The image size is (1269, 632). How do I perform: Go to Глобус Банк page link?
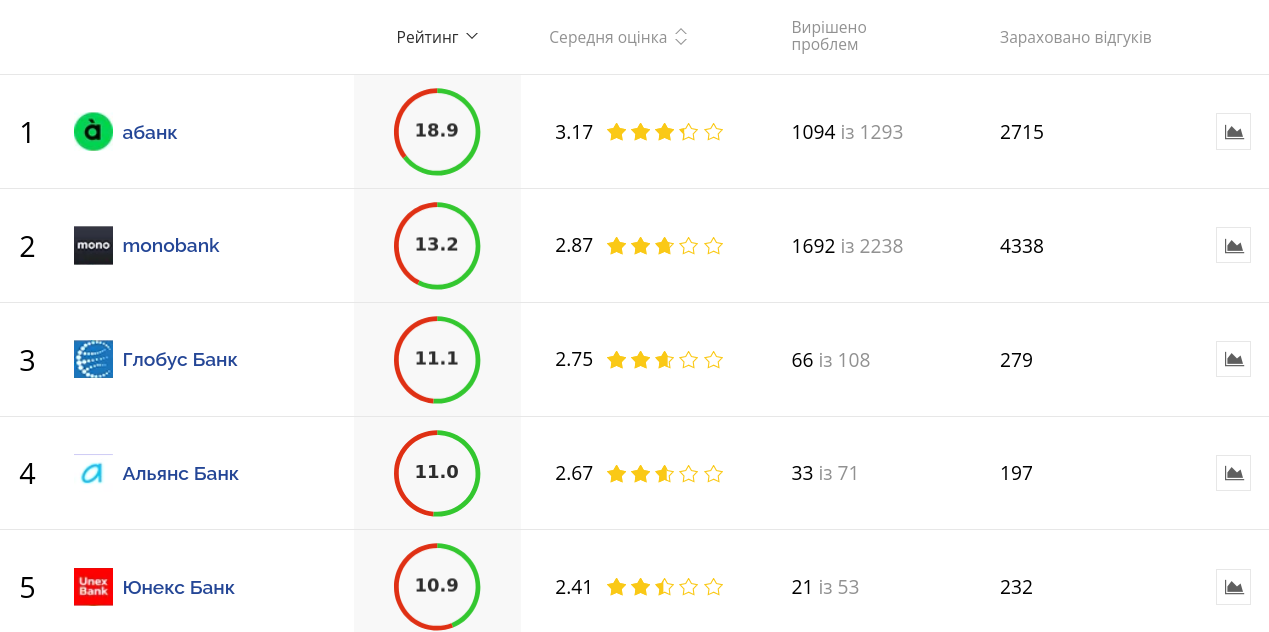click(180, 359)
